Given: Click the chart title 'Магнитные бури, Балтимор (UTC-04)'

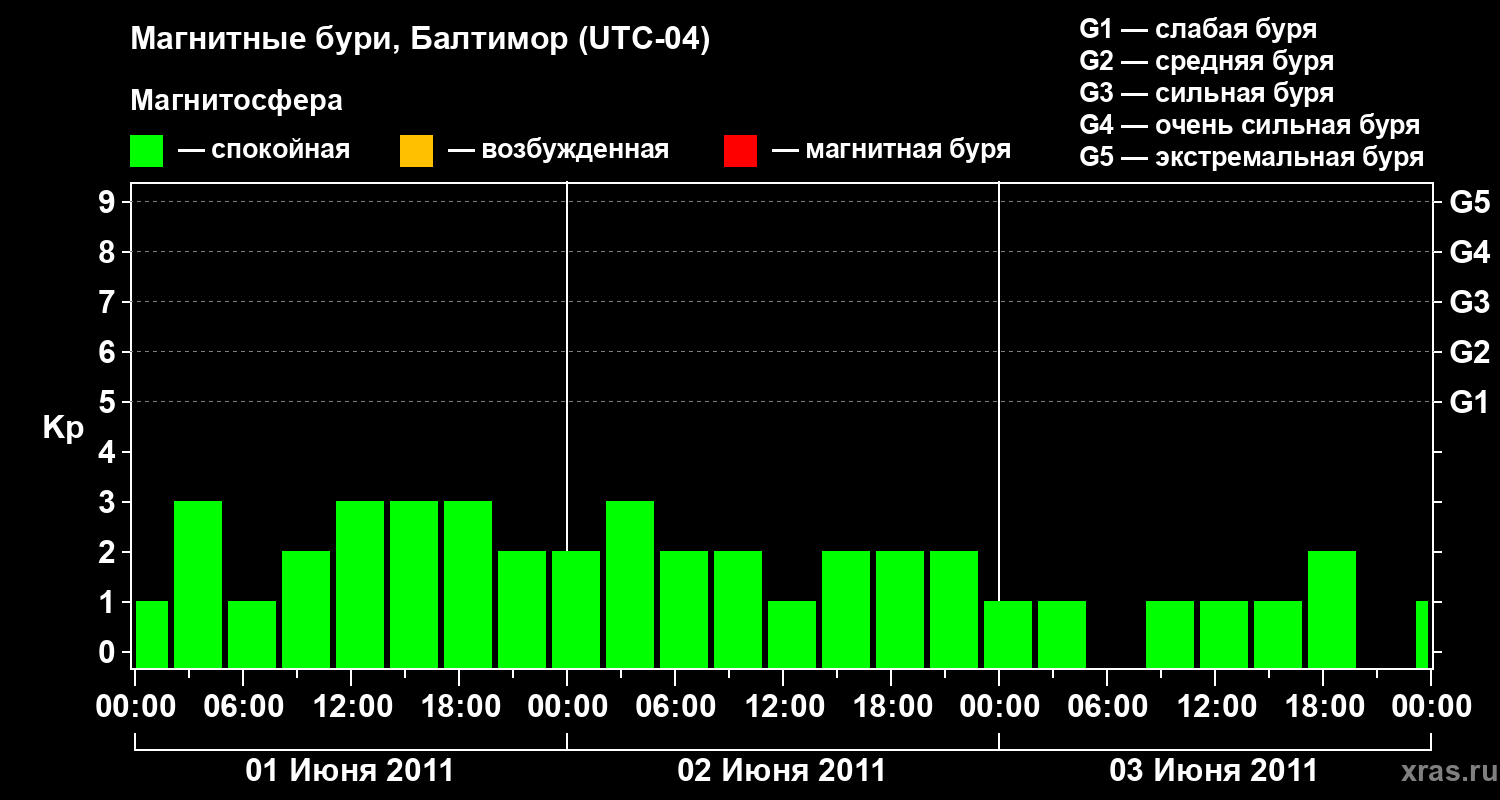Looking at the screenshot, I should click(420, 41).
